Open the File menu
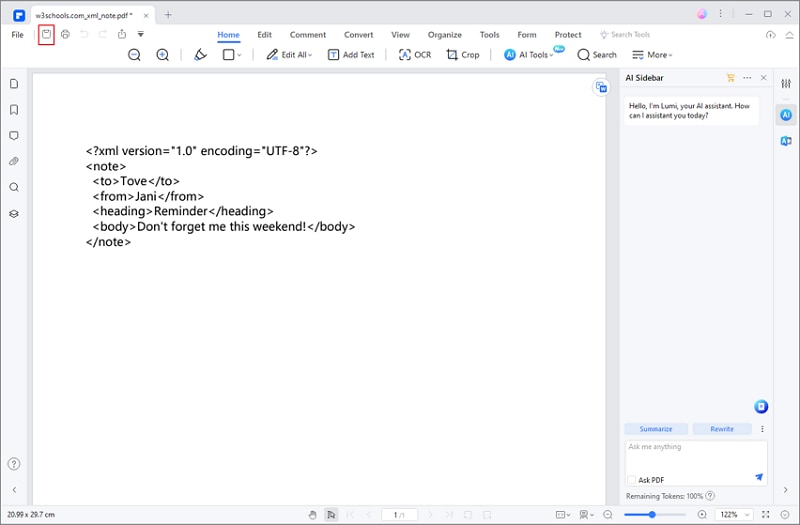Image resolution: width=800 pixels, height=525 pixels. click(17, 35)
